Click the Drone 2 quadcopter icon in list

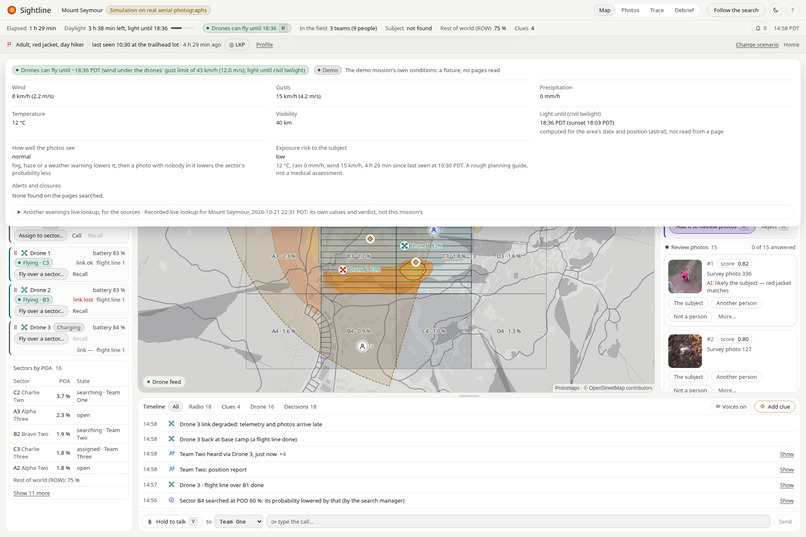pyautogui.click(x=24, y=290)
